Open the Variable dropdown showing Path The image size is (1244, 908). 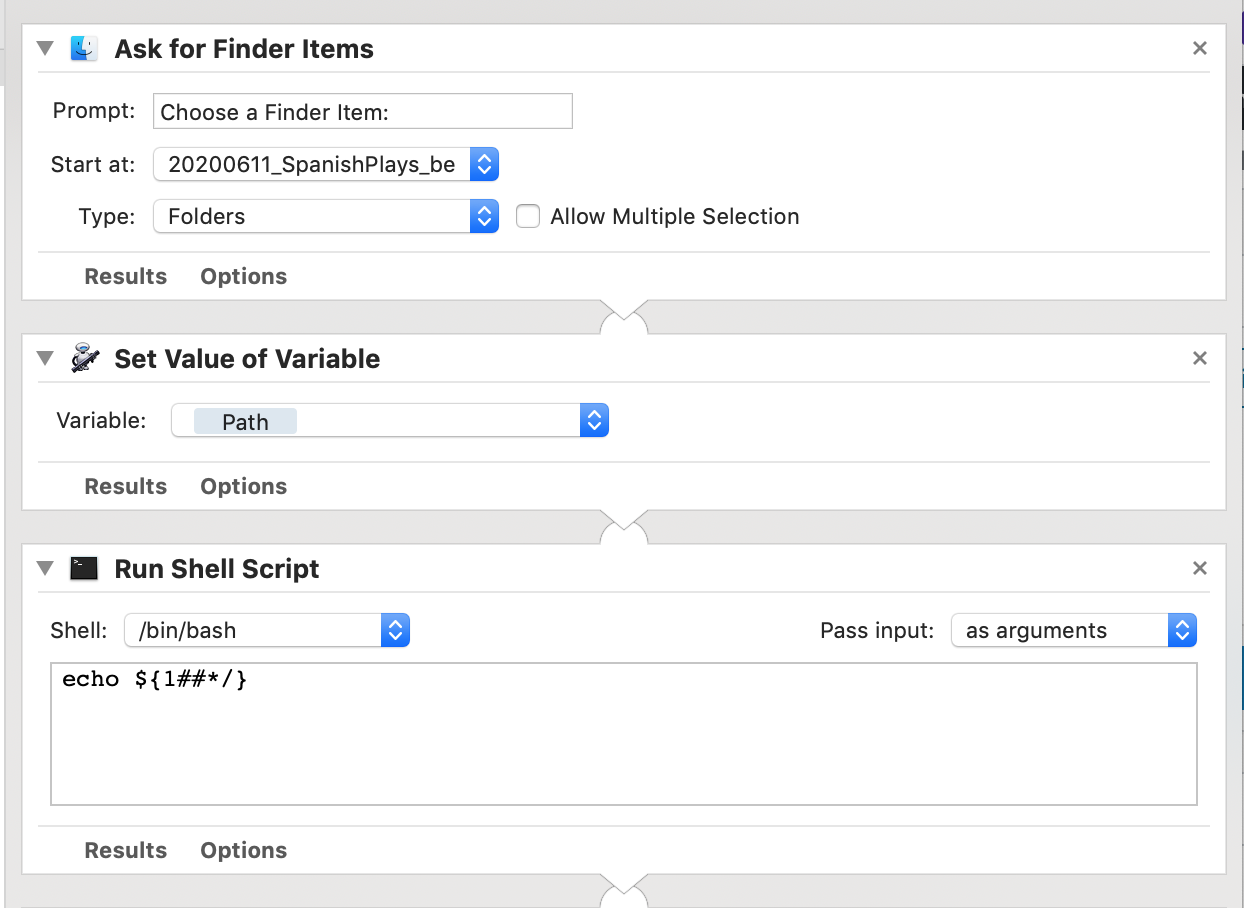[390, 421]
